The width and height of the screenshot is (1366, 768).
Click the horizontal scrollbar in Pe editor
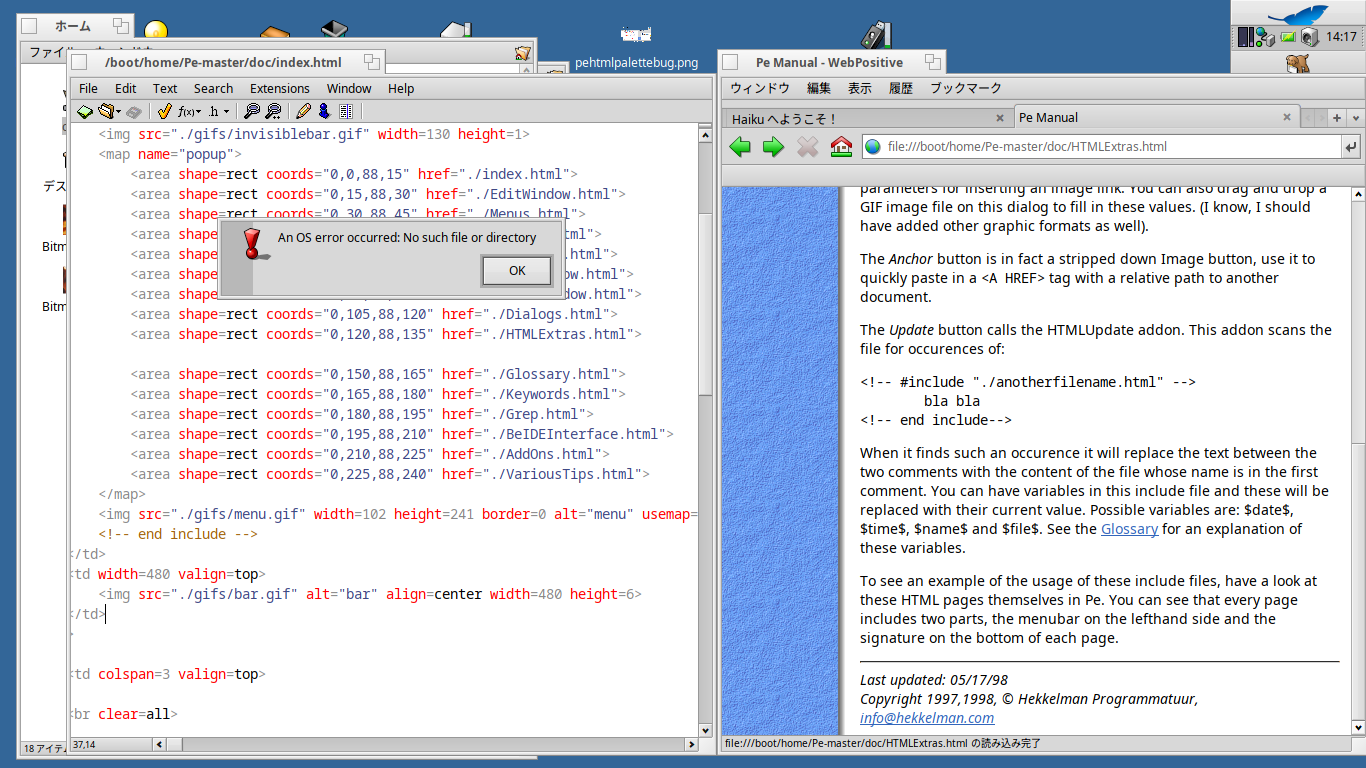430,745
